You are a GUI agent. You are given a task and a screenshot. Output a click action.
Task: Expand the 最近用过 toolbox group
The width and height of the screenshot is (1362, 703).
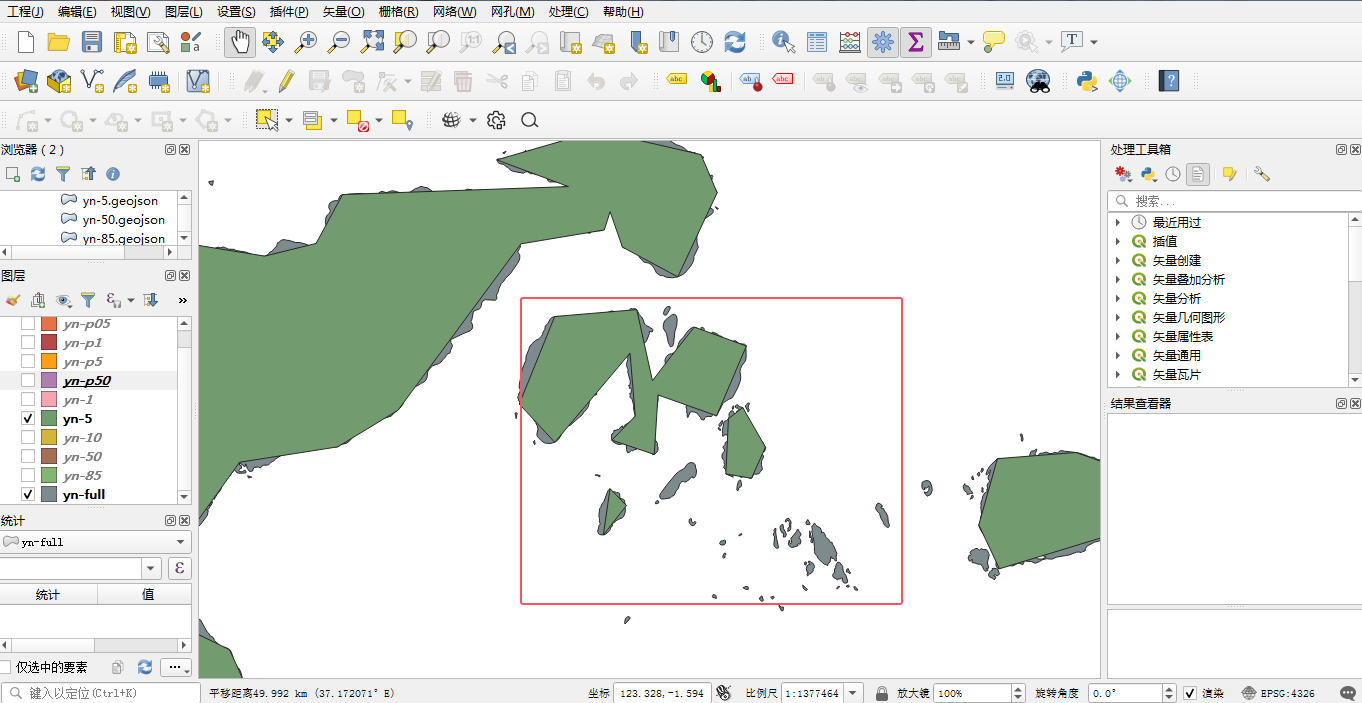tap(1118, 222)
